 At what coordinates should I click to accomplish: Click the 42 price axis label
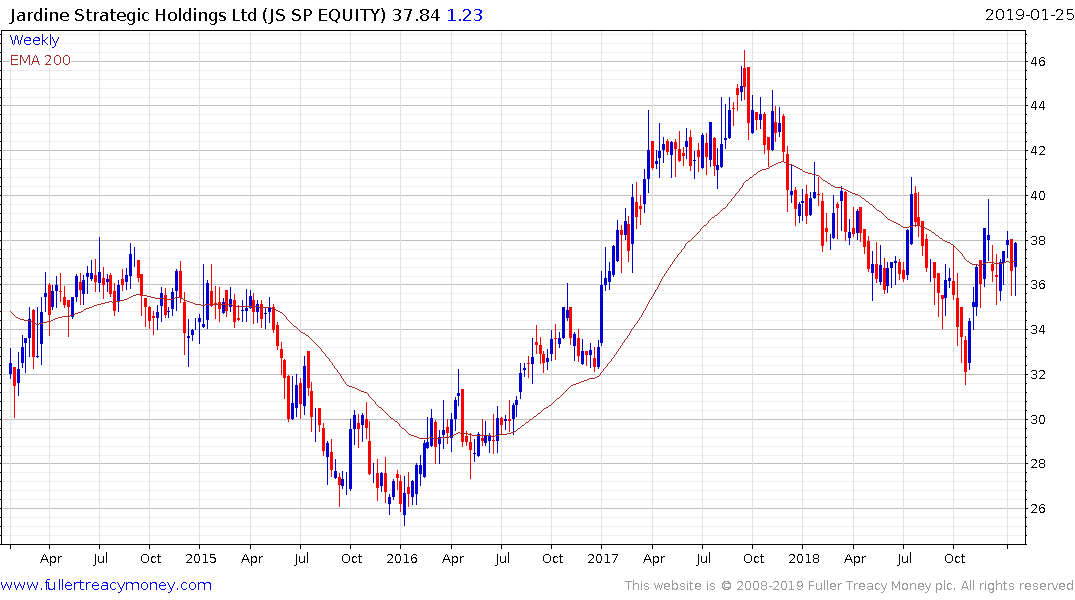1037,151
